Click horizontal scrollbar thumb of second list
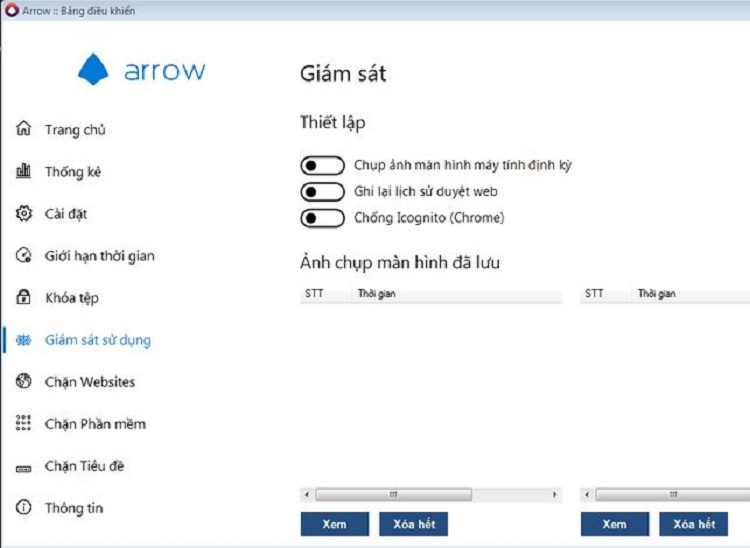 tap(673, 494)
